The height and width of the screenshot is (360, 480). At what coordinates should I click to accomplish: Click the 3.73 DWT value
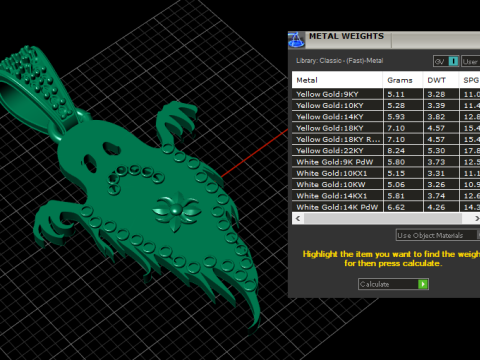[x=436, y=162]
